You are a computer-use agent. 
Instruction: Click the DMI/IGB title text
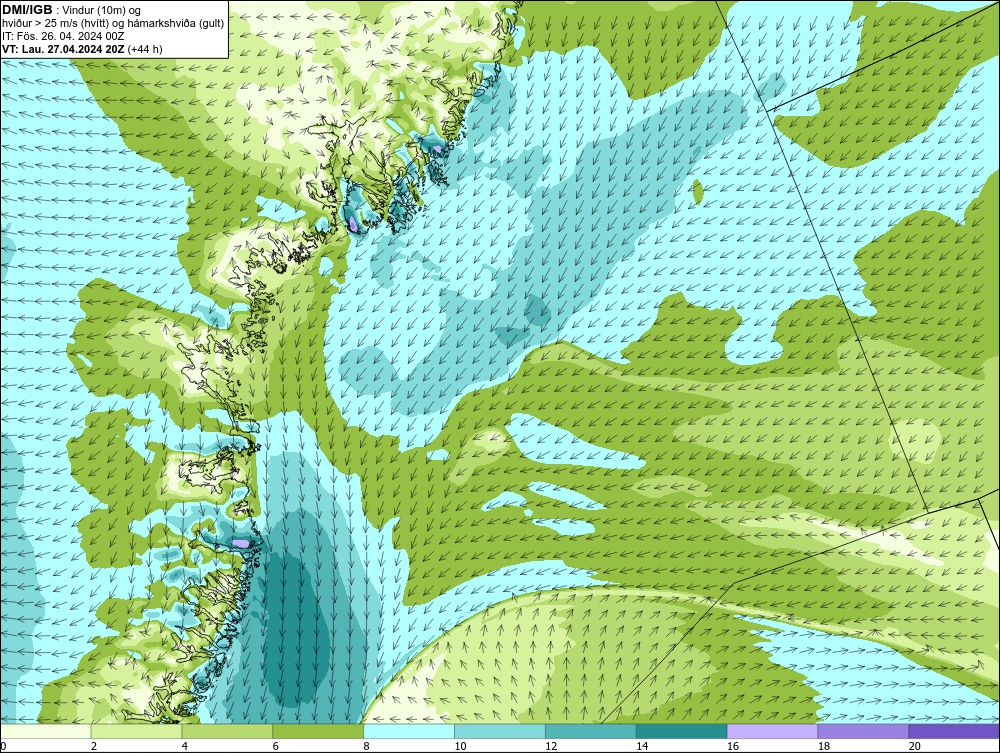(27, 10)
